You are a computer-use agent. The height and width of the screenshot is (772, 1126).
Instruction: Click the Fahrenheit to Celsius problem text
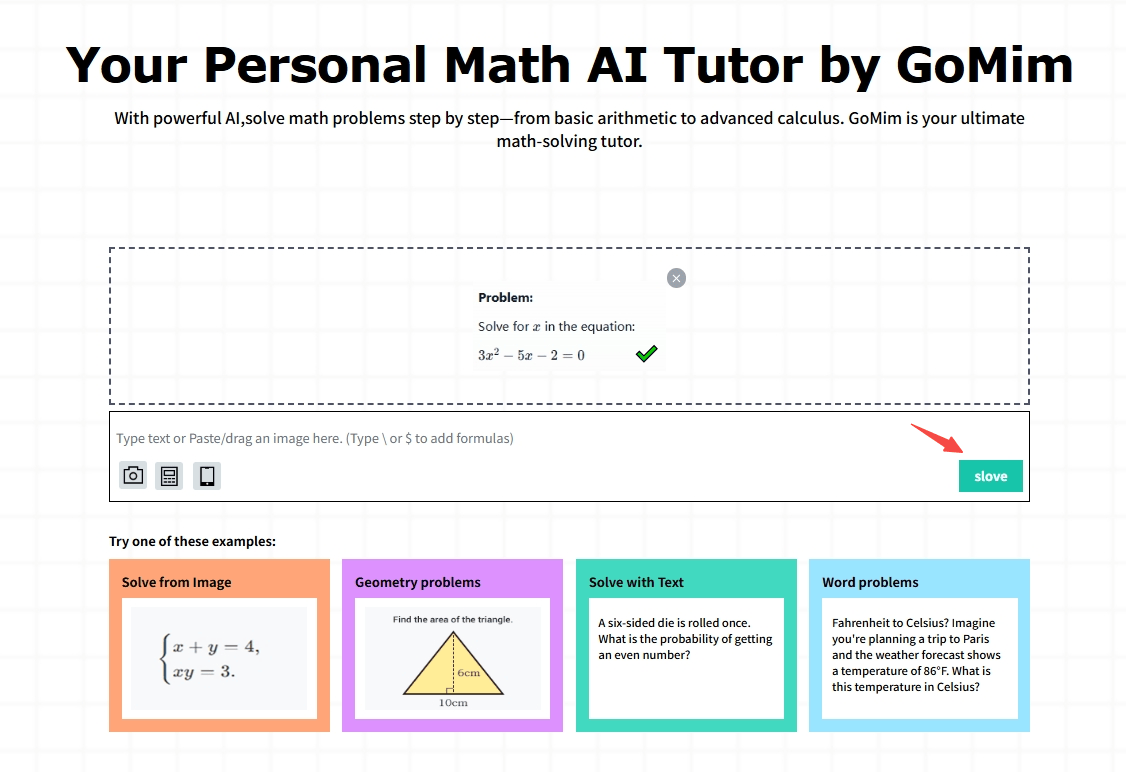coord(916,655)
